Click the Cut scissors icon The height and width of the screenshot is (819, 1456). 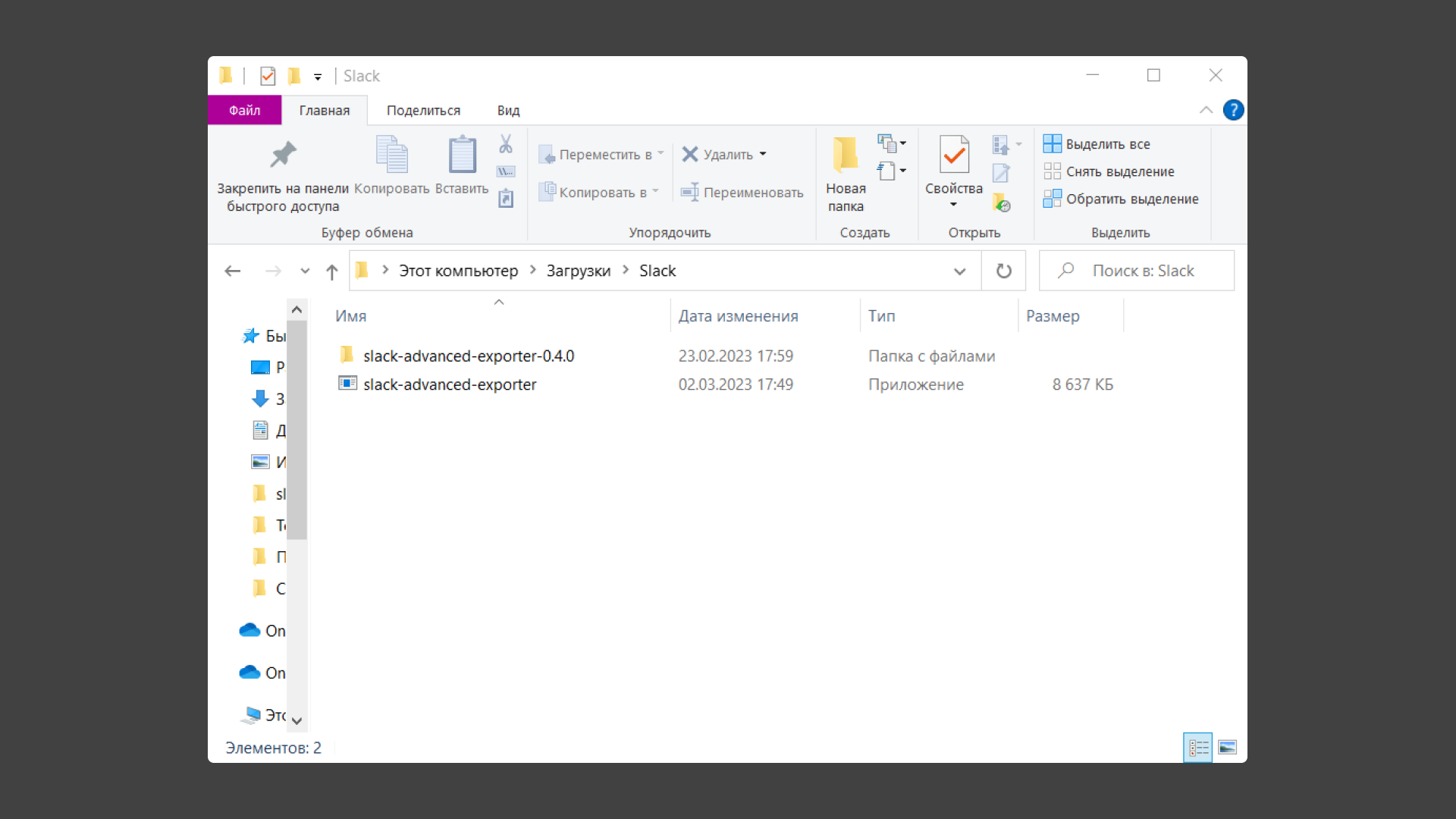pyautogui.click(x=506, y=144)
